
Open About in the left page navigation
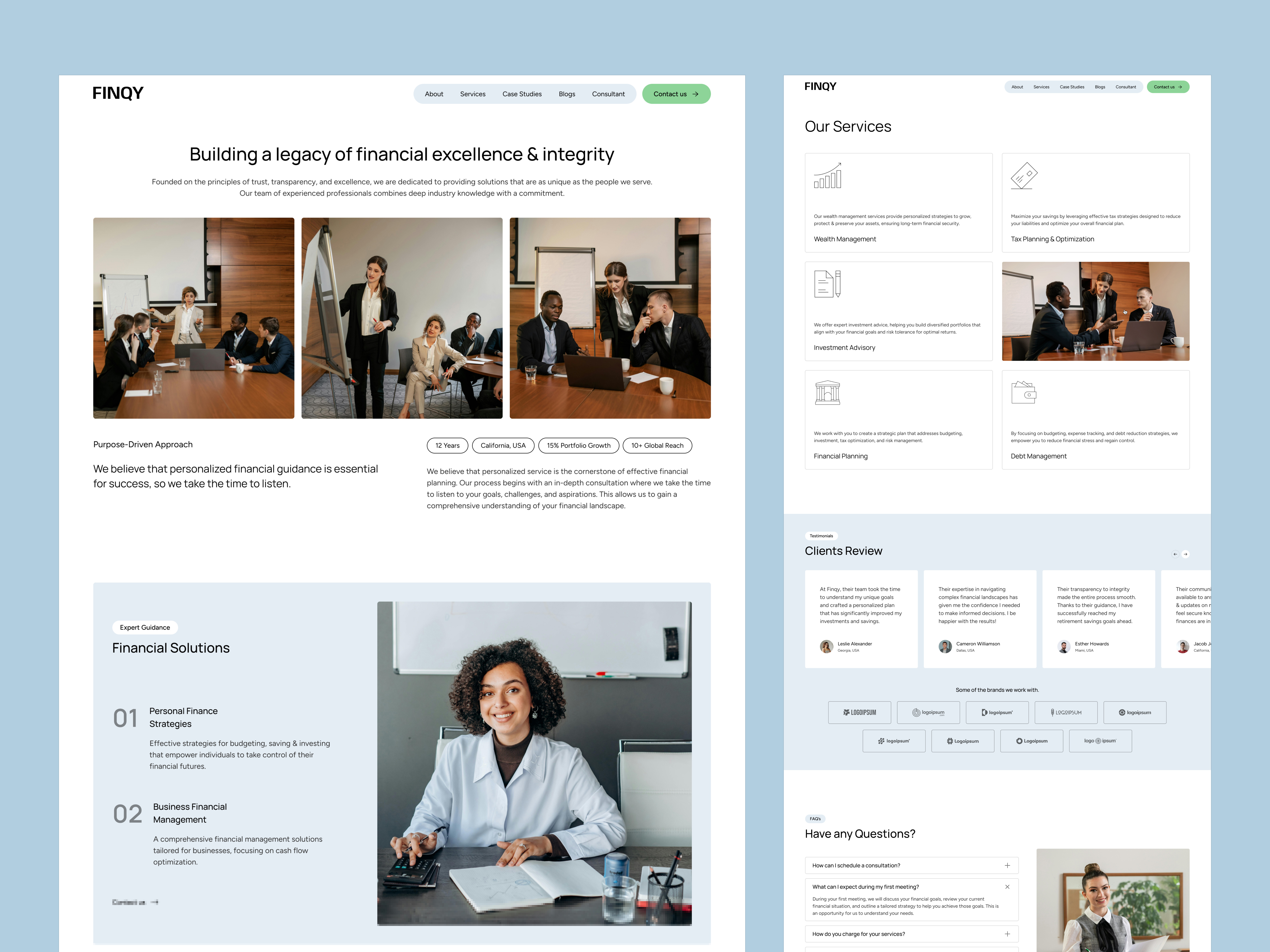click(434, 94)
